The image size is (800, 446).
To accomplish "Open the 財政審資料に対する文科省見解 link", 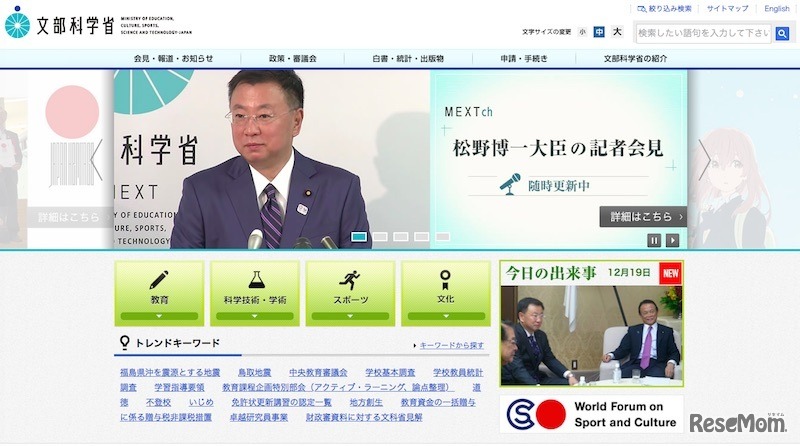I will [364, 417].
